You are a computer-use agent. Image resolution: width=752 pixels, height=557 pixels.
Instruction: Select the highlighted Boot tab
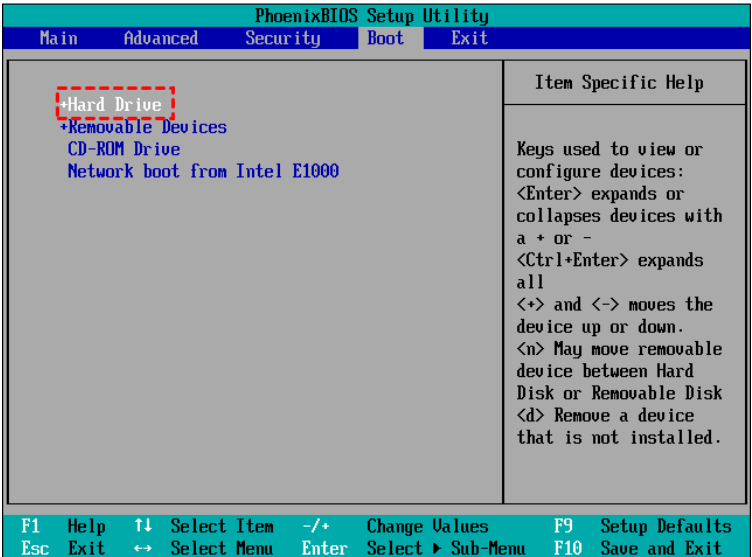click(x=385, y=38)
